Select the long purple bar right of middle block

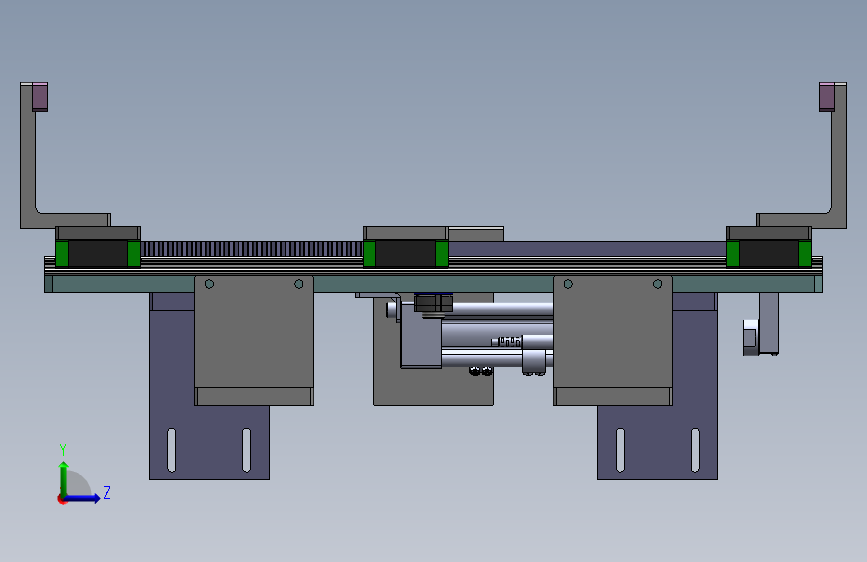(587, 249)
